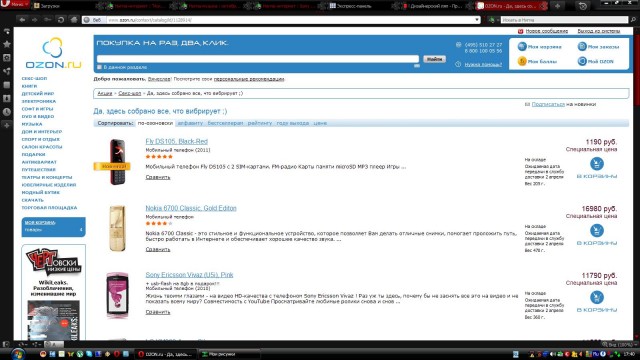Click the Акции breadcrumb link
This screenshot has width=640, height=360.
pos(104,93)
